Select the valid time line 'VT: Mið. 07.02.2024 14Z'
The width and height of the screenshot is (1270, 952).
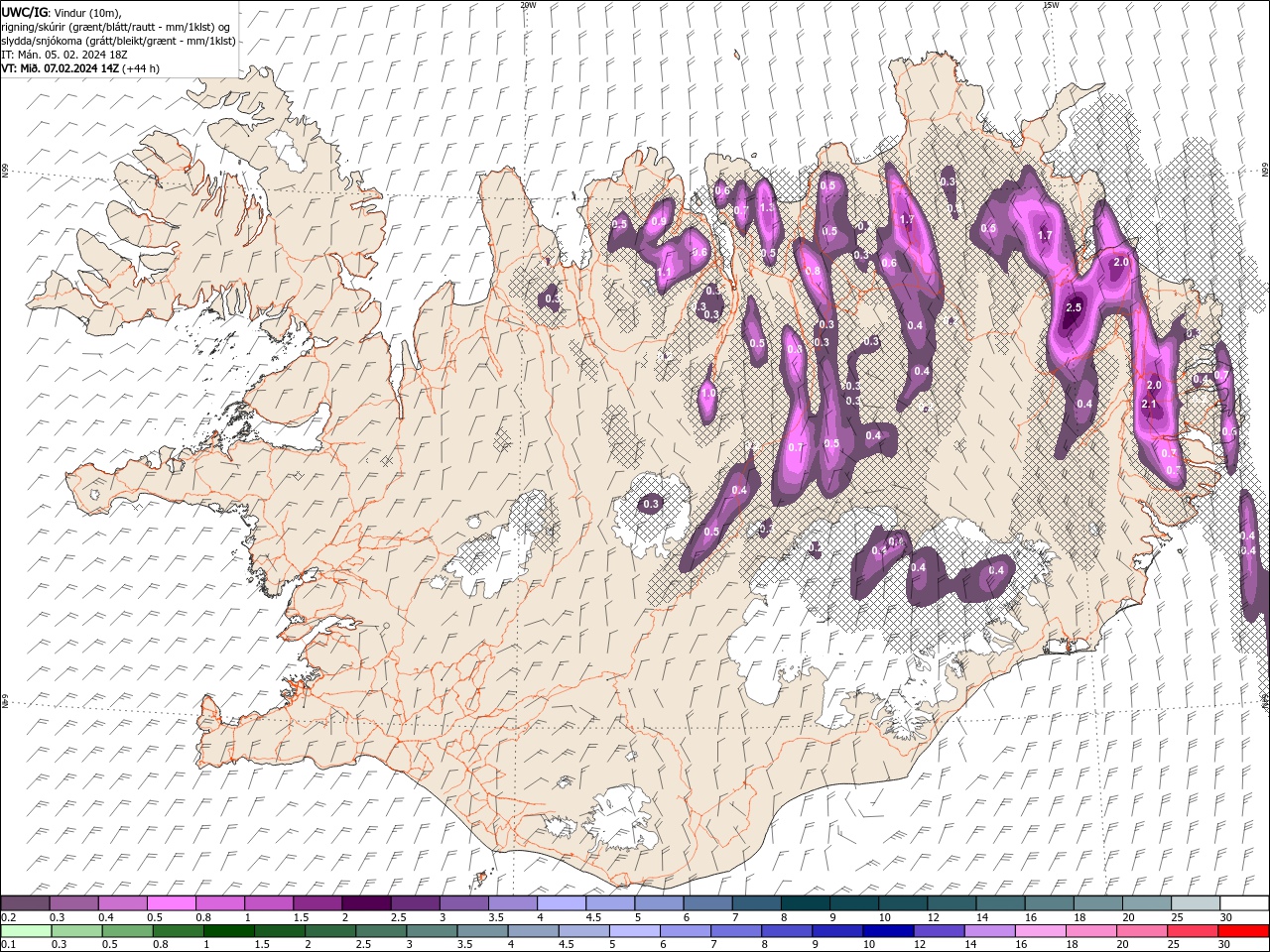60,68
